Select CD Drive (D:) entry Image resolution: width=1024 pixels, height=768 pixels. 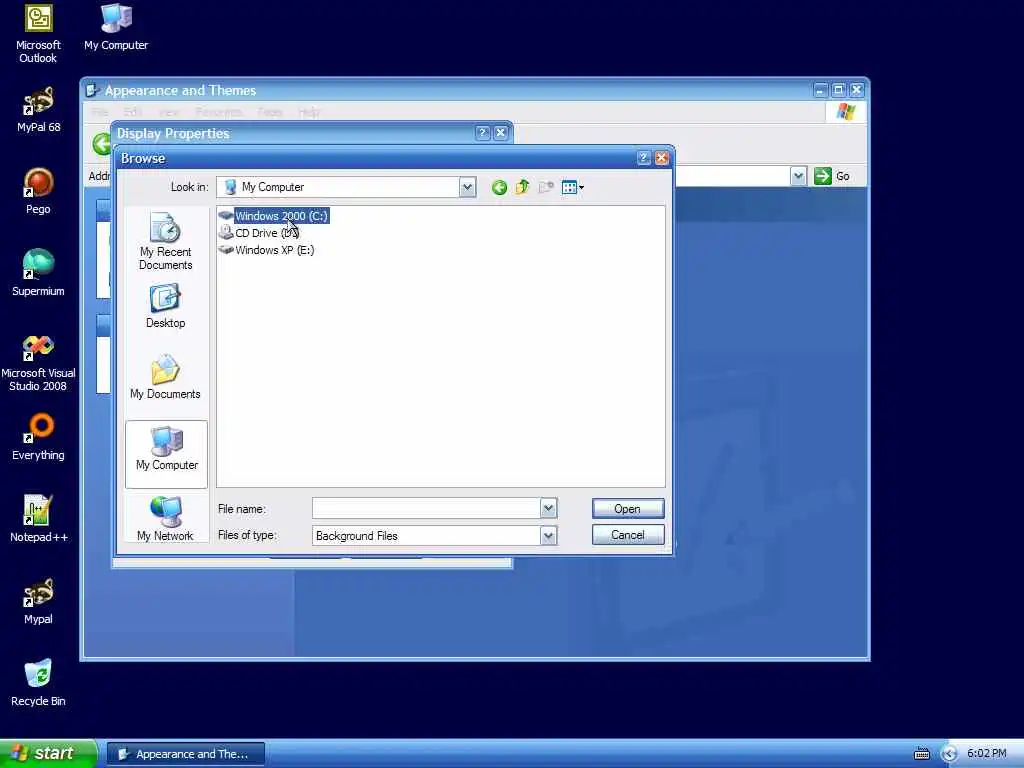coord(259,233)
